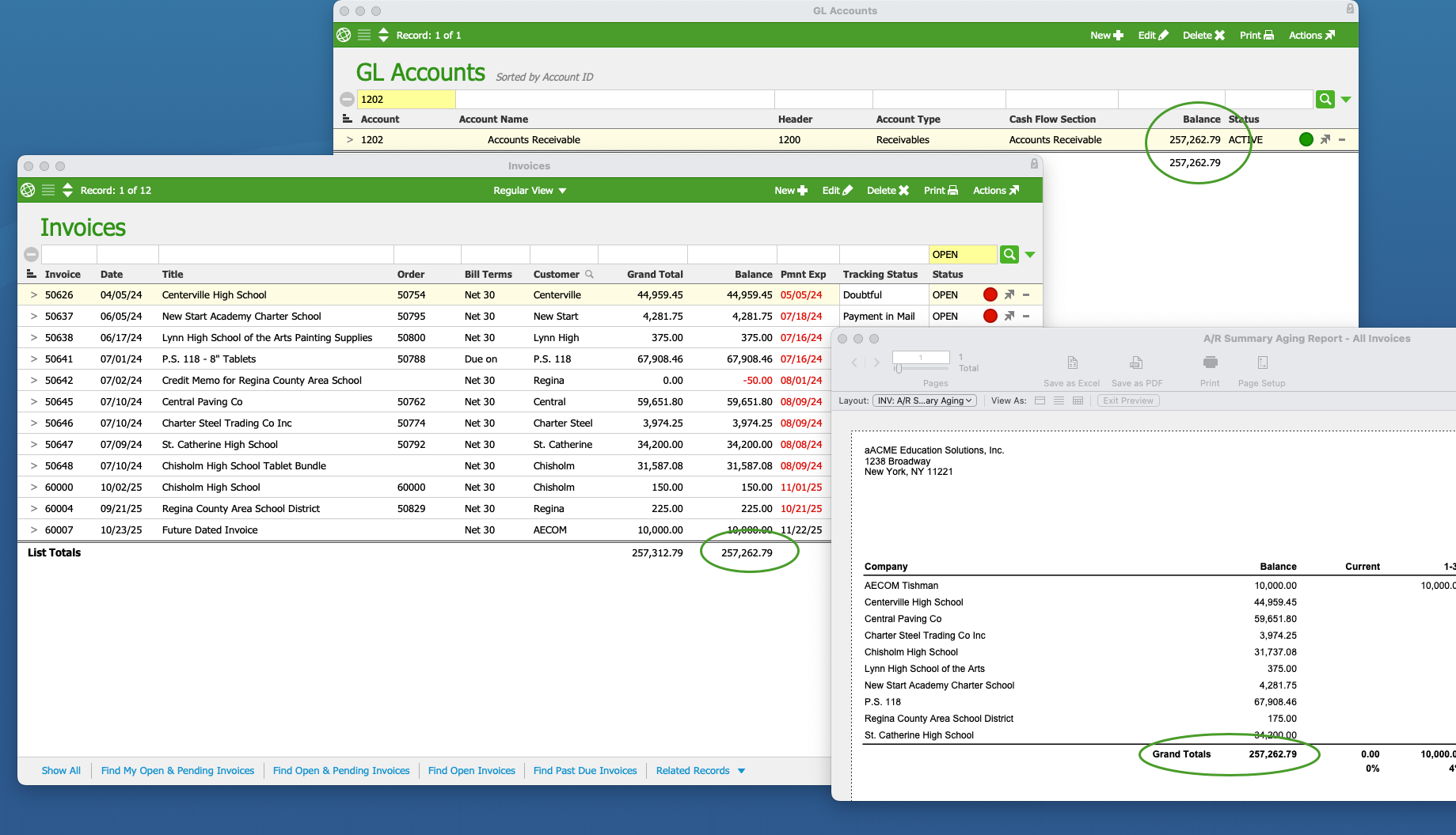Click the Print icon in aging report
This screenshot has height=835, width=1456.
click(x=1210, y=363)
